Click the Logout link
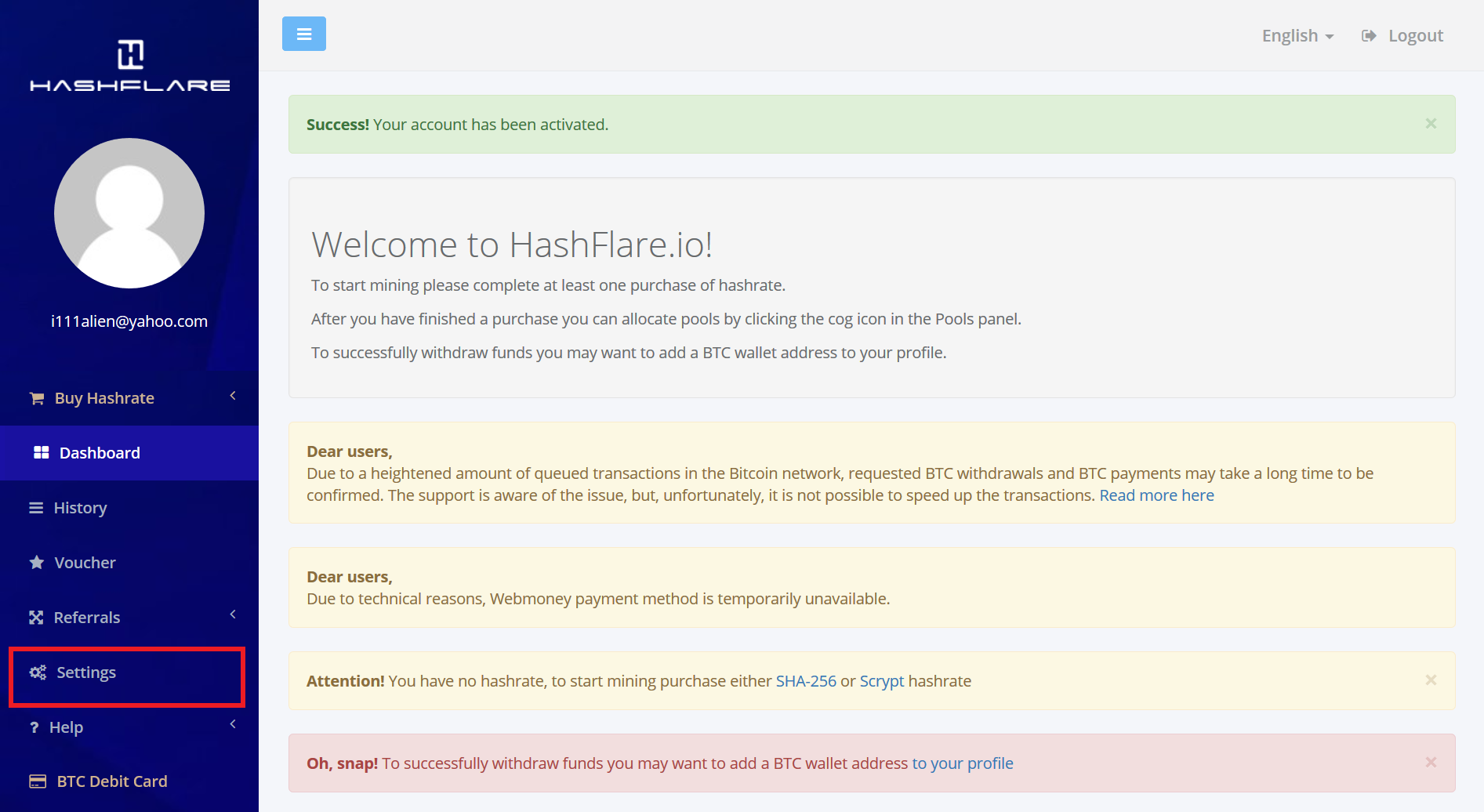Screen dimensions: 1484x812 1402,35
